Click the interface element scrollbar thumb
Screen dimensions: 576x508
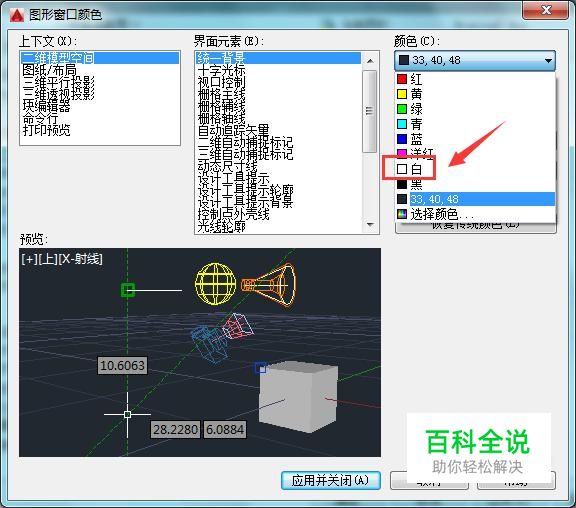(370, 111)
